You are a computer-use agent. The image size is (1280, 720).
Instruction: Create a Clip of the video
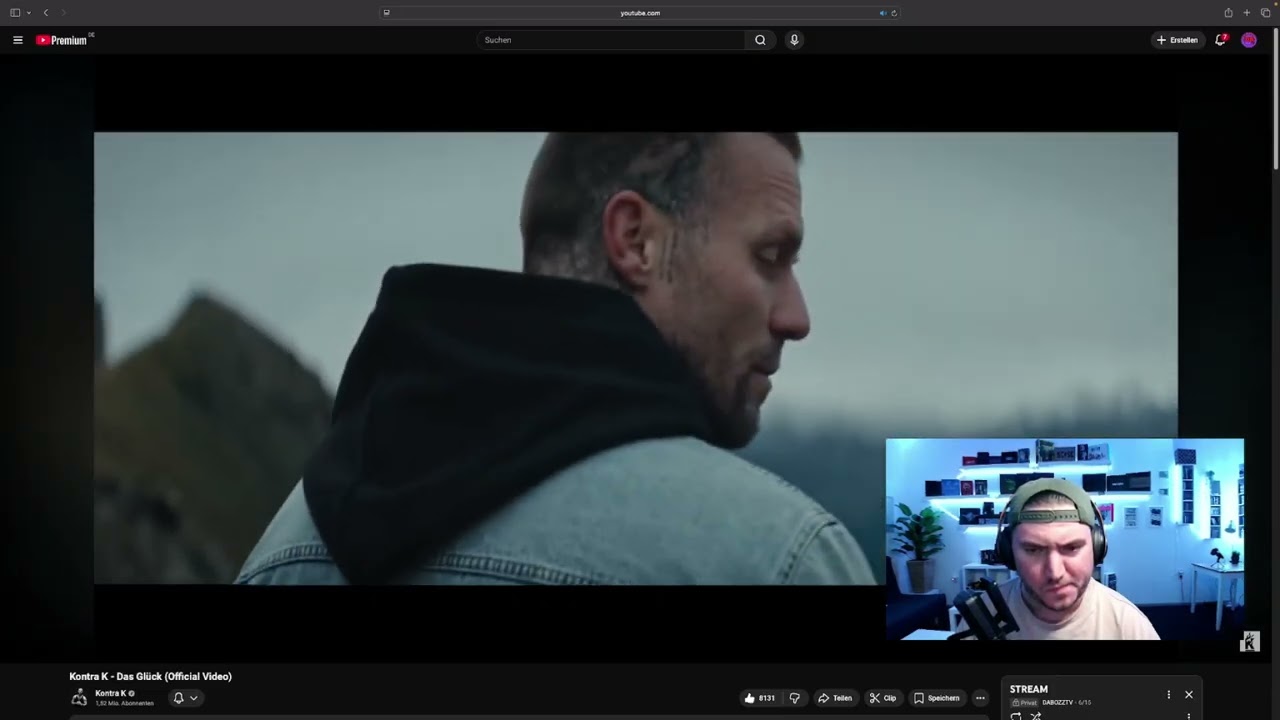click(x=882, y=698)
